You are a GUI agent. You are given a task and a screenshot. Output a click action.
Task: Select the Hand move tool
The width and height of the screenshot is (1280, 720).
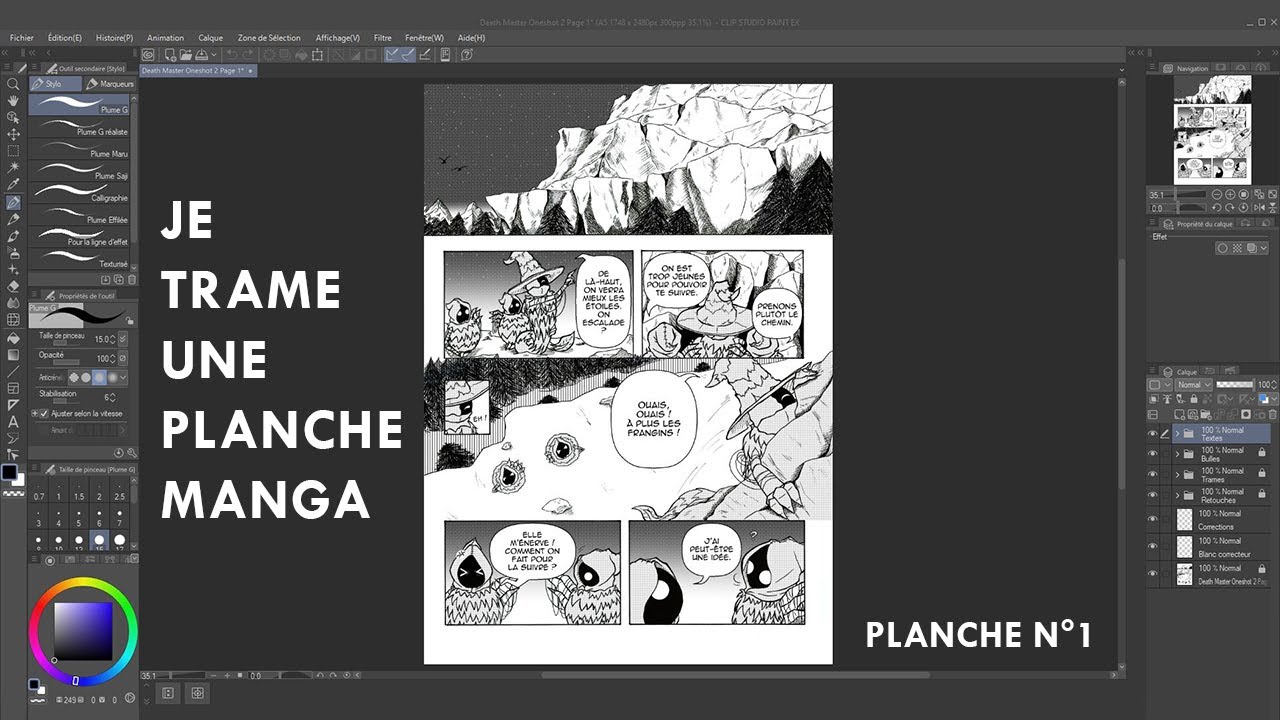click(13, 101)
